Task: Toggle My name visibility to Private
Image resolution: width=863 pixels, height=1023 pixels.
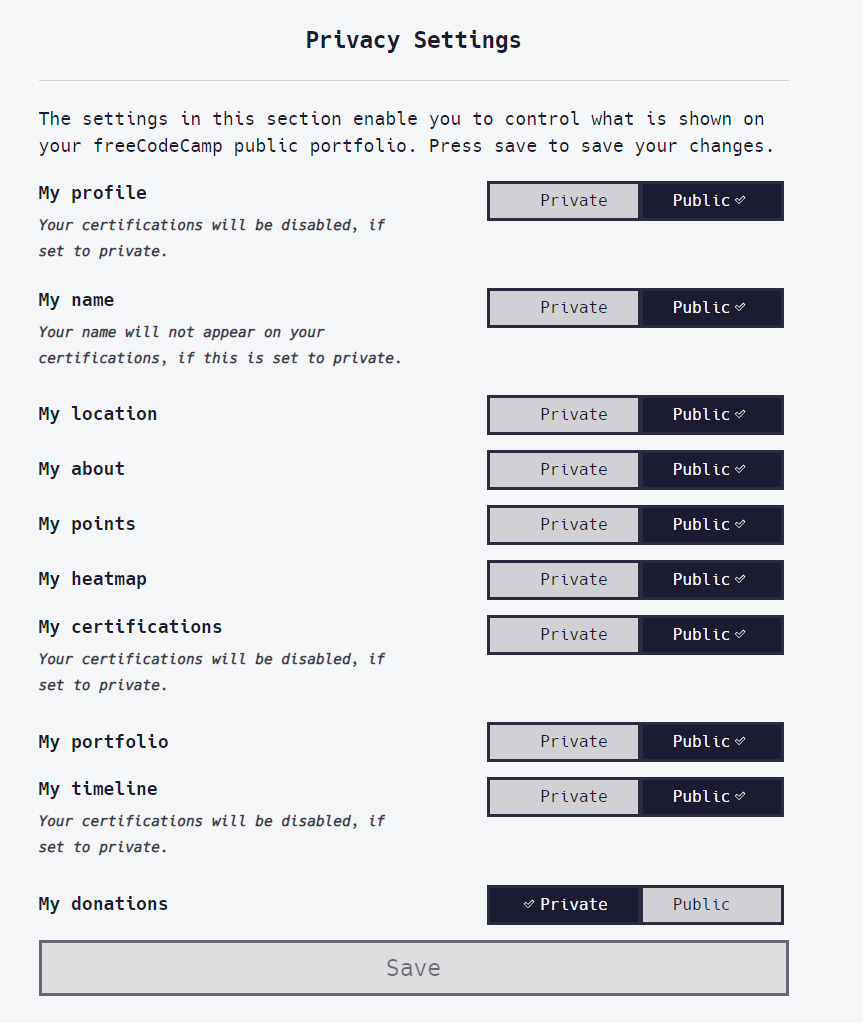Action: (x=563, y=307)
